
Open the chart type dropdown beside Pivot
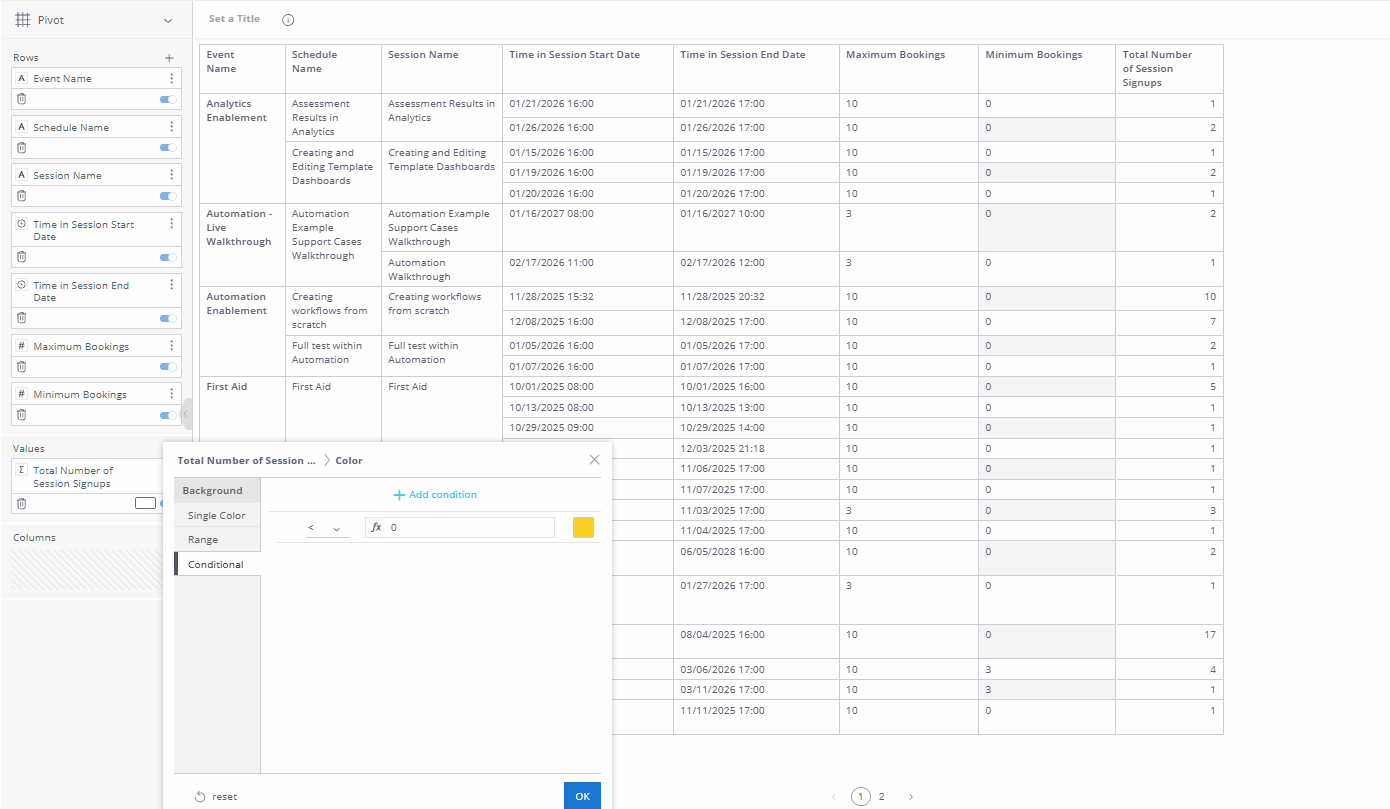pos(166,19)
